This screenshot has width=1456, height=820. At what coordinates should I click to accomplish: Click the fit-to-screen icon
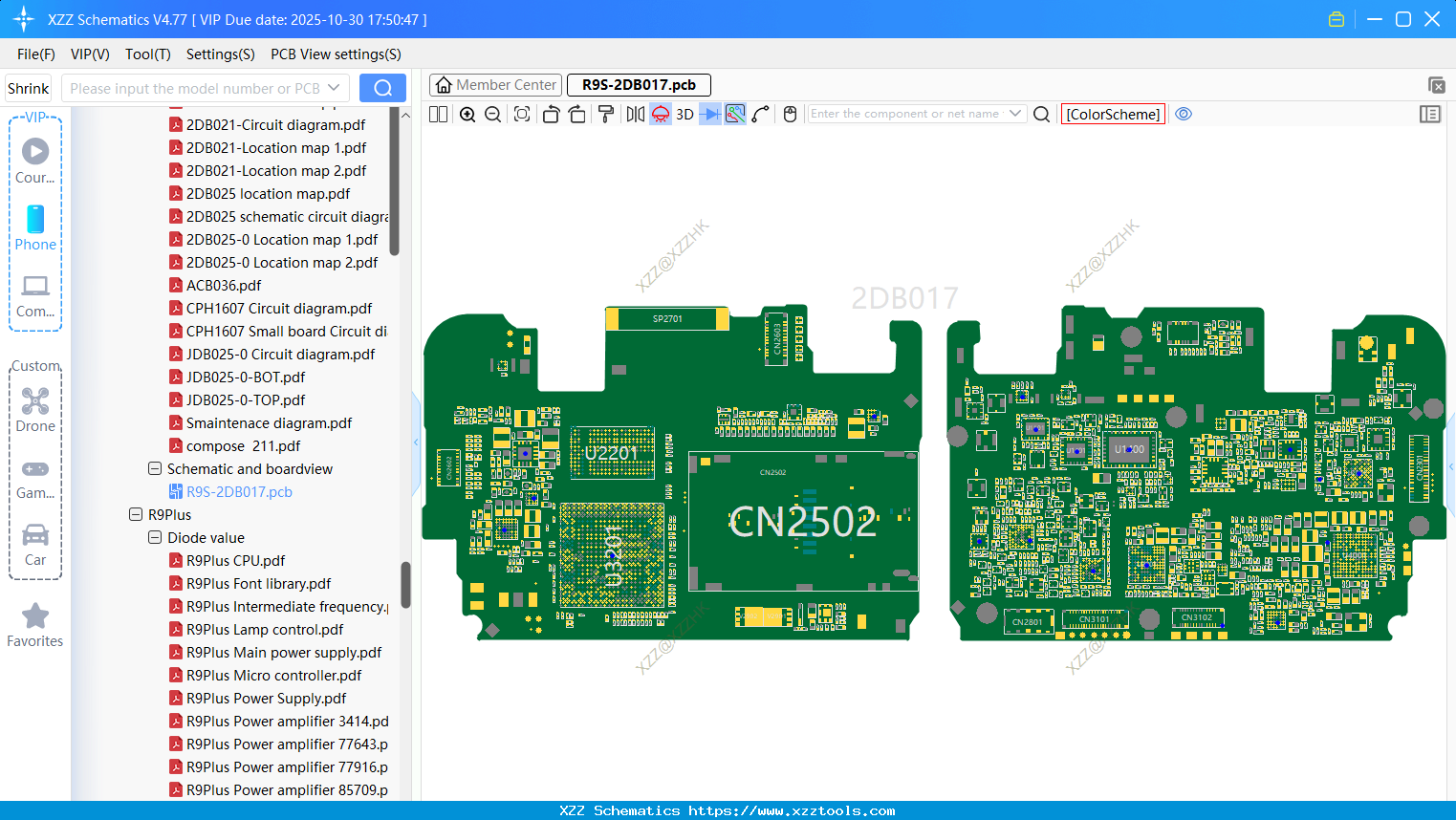click(x=522, y=115)
